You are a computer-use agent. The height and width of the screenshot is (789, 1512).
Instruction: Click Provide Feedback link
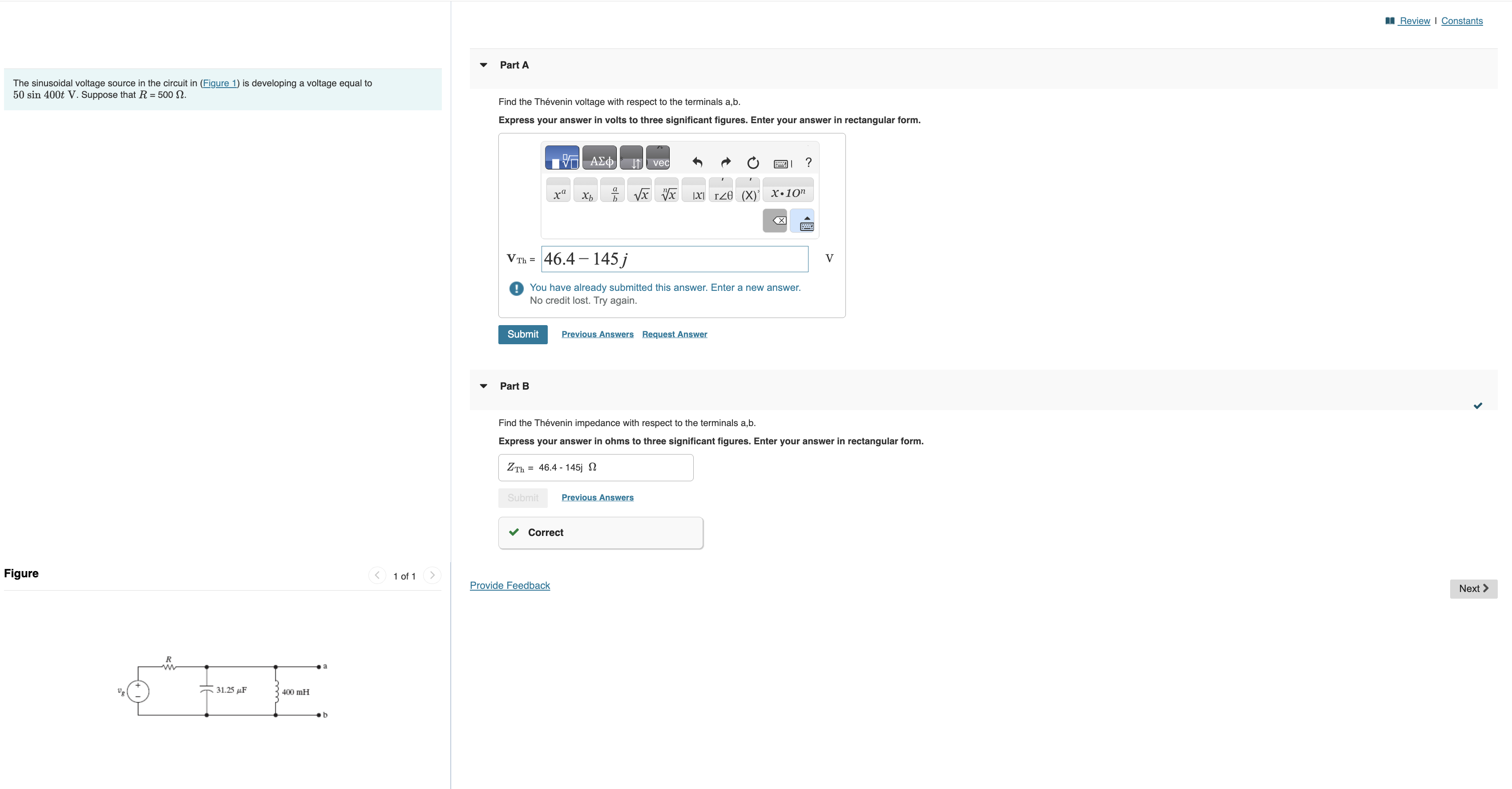(x=509, y=585)
